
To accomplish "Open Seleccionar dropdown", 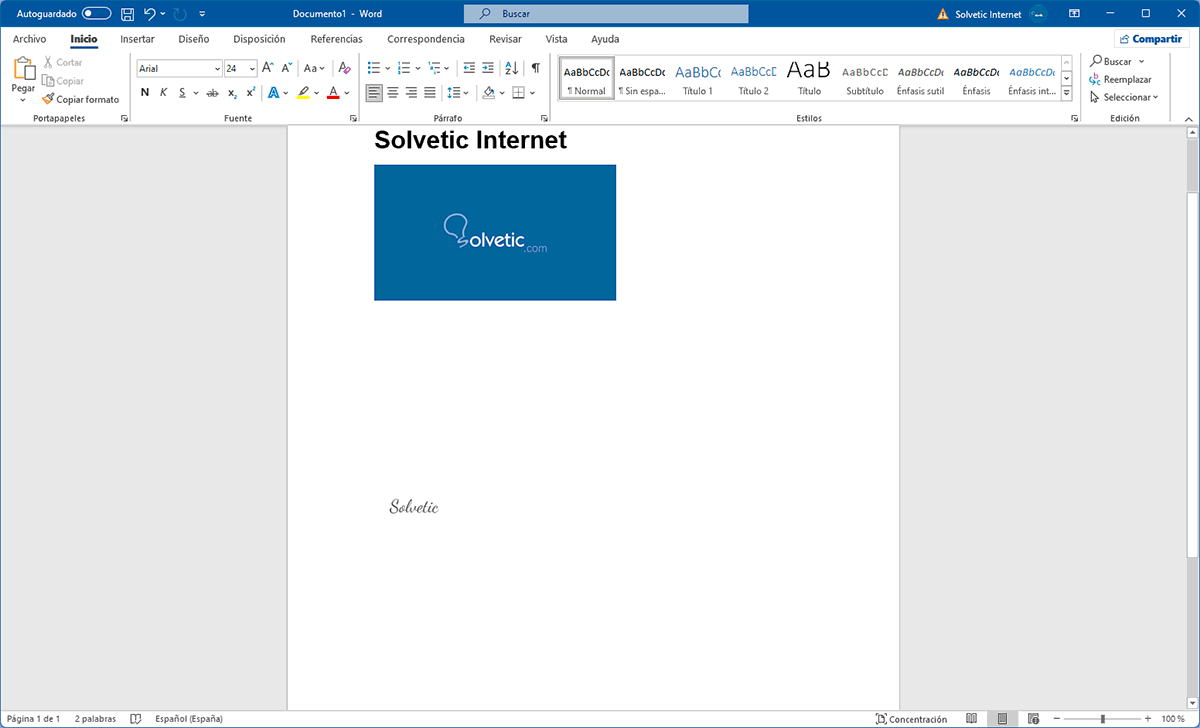I will pos(1124,97).
